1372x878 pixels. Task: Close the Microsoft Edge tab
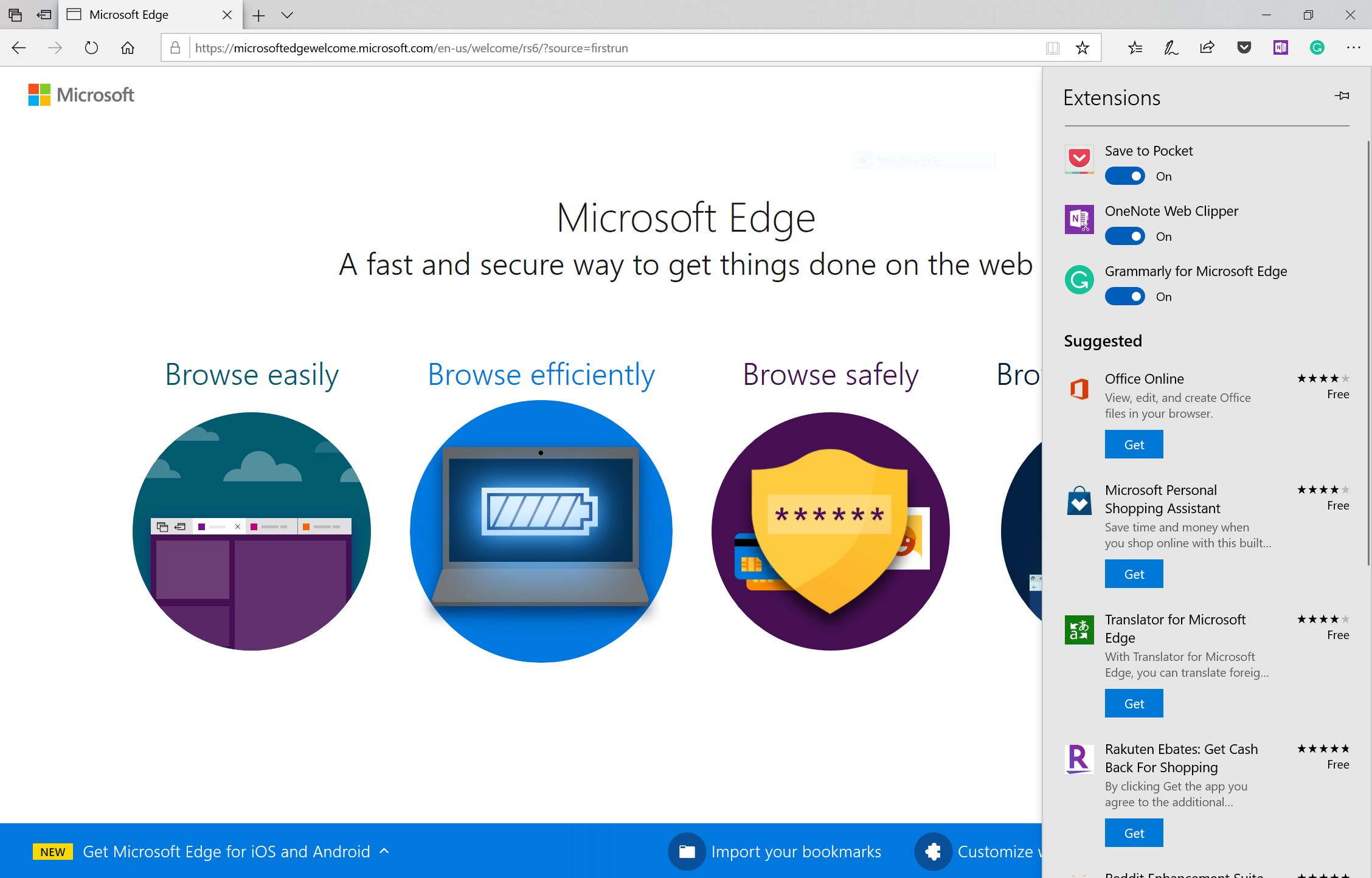227,15
